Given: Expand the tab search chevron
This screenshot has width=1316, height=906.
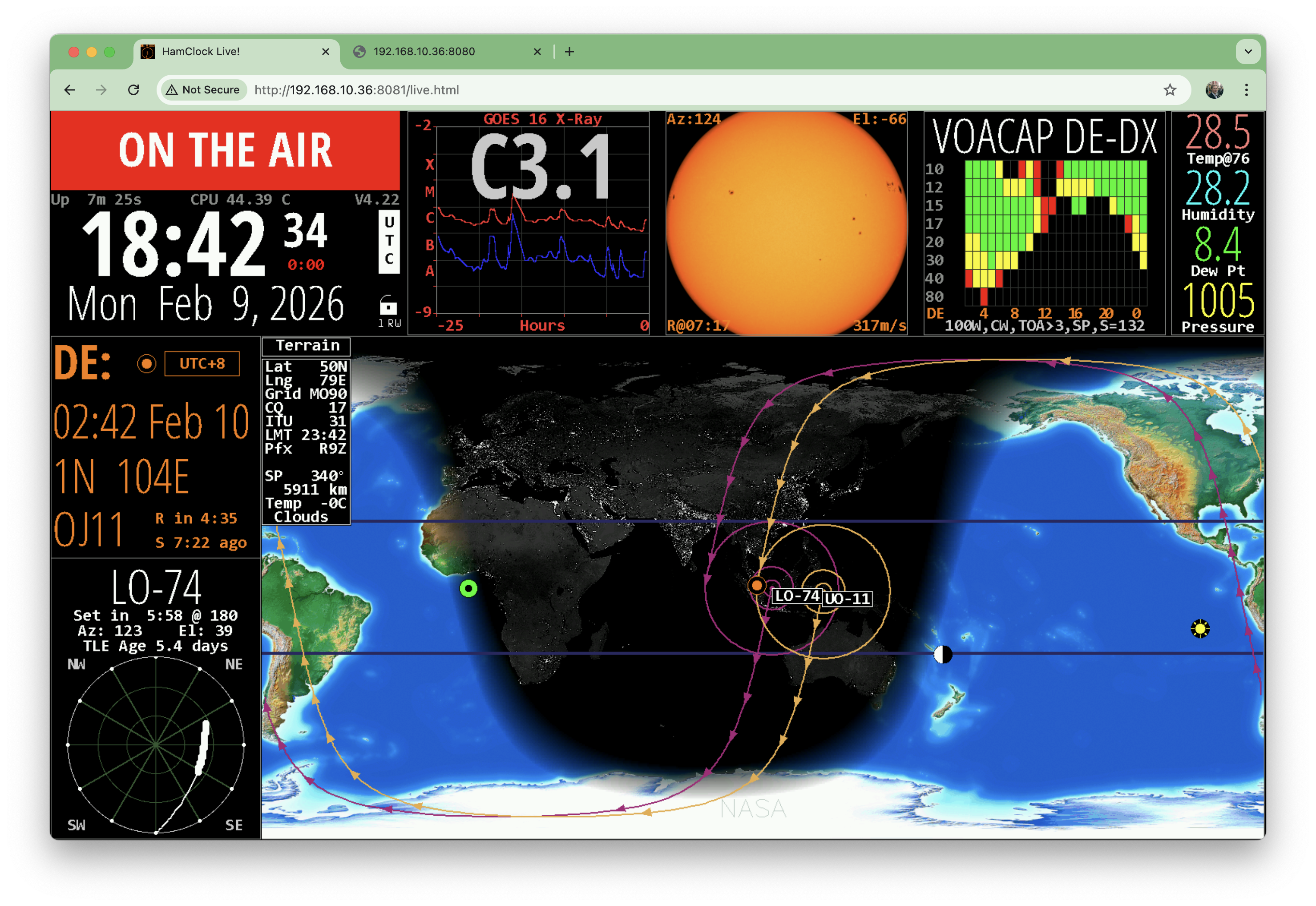Looking at the screenshot, I should 1248,52.
